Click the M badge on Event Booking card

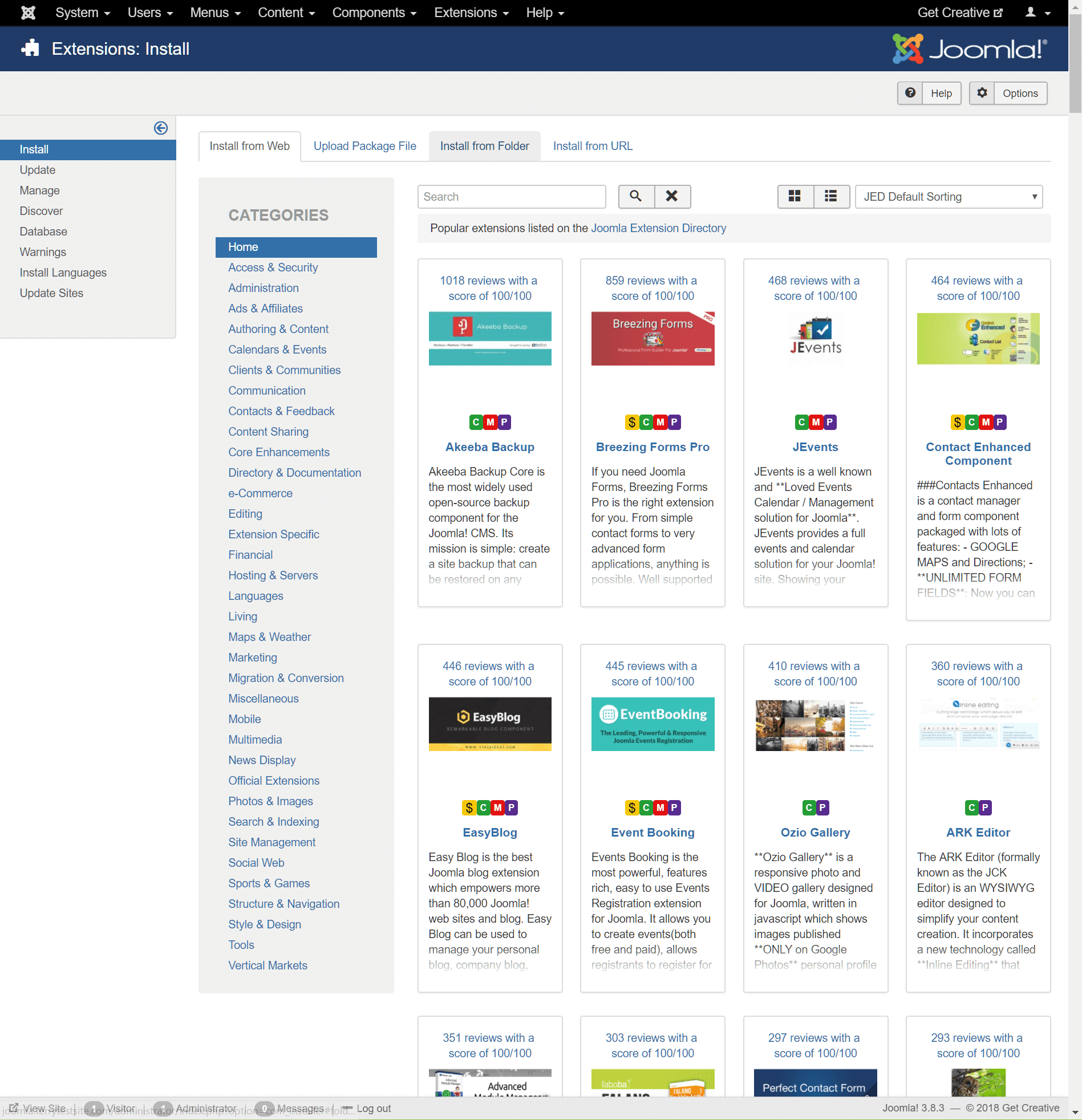(x=660, y=807)
